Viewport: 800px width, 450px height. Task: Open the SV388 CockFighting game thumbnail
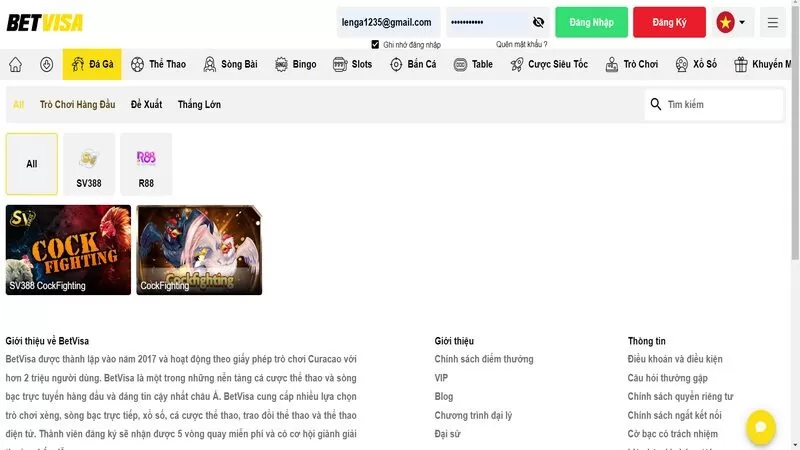pyautogui.click(x=68, y=250)
